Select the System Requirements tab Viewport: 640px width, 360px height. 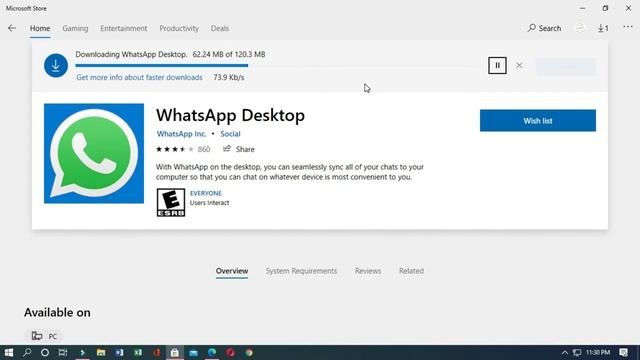[x=301, y=271]
